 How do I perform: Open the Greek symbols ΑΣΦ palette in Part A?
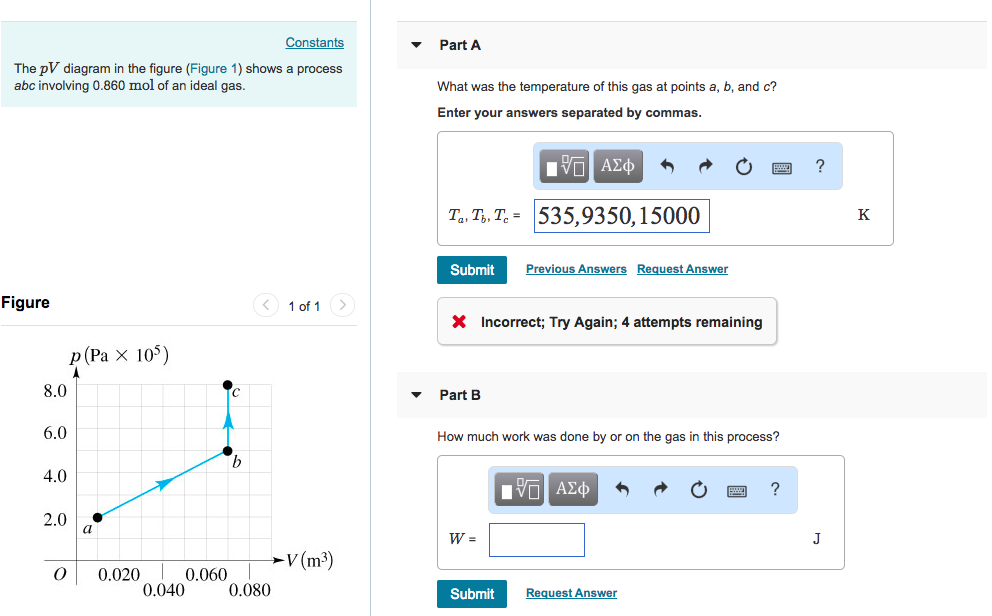[617, 166]
